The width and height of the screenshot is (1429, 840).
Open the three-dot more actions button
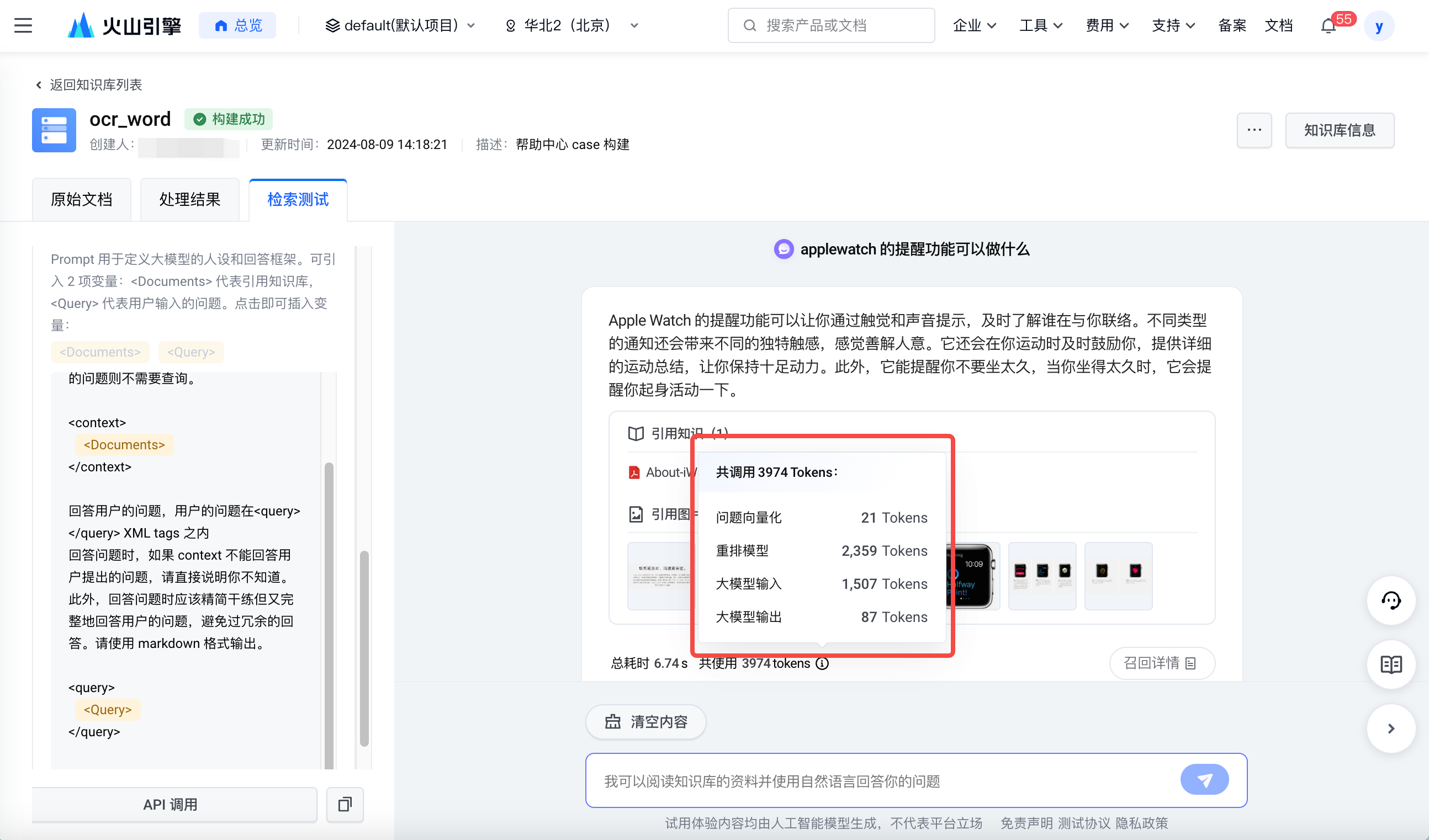(1255, 130)
